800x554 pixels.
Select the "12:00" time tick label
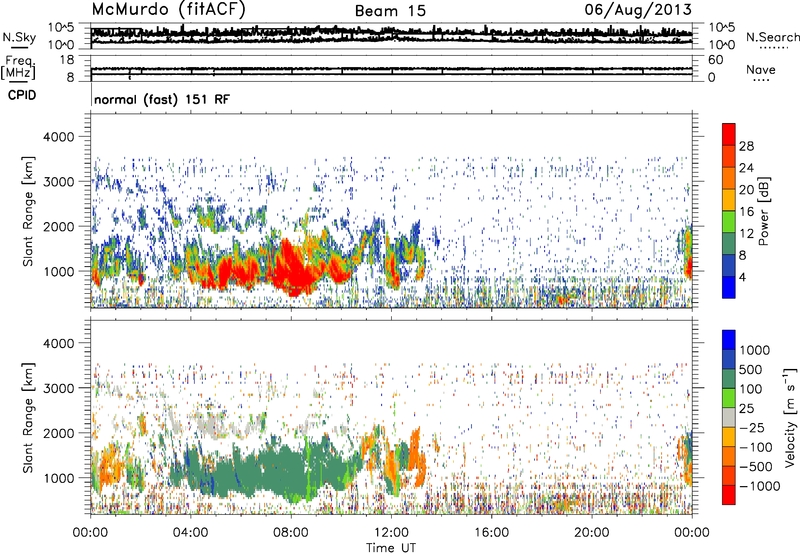coord(391,533)
